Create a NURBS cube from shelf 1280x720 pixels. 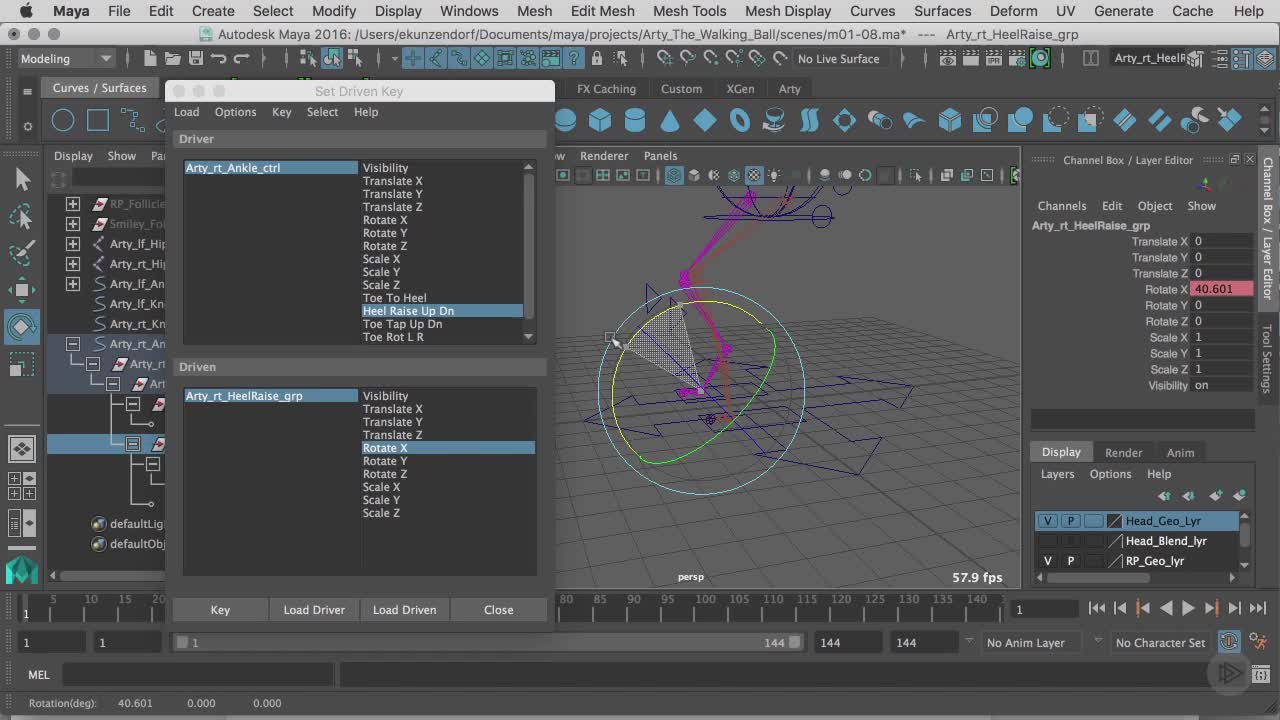pos(600,121)
